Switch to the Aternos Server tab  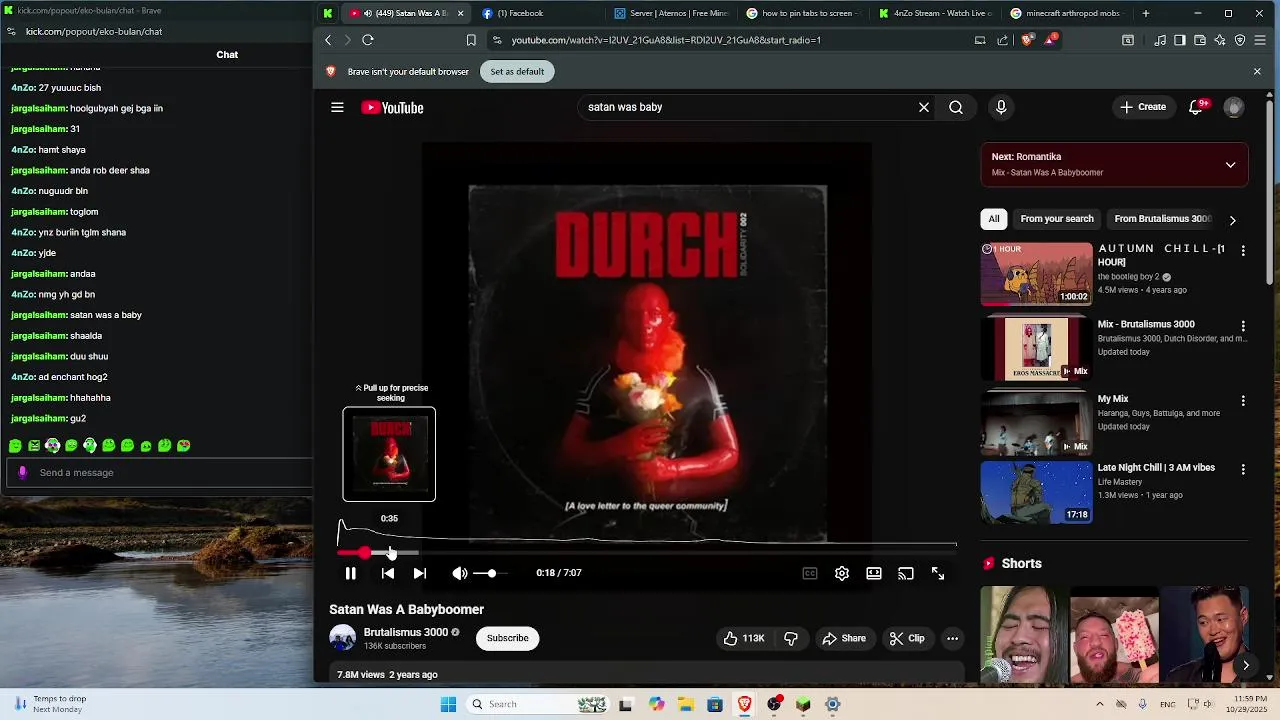(670, 14)
